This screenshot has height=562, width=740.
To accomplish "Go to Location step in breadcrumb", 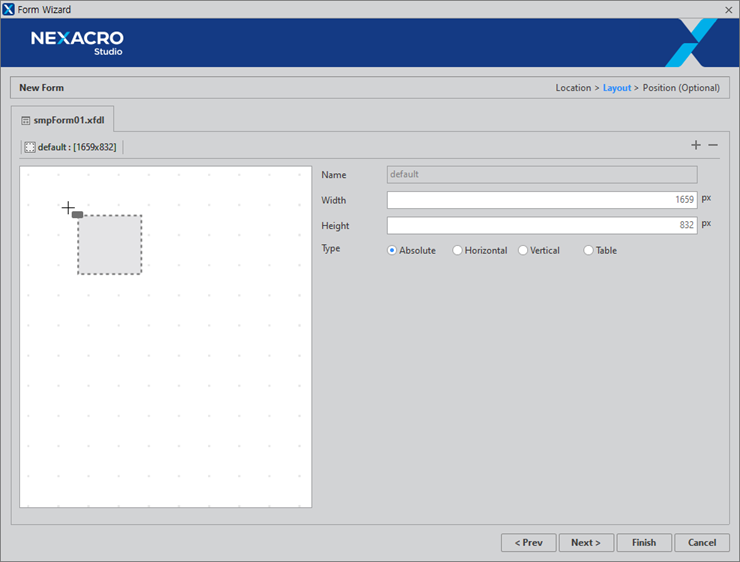I will tap(573, 88).
